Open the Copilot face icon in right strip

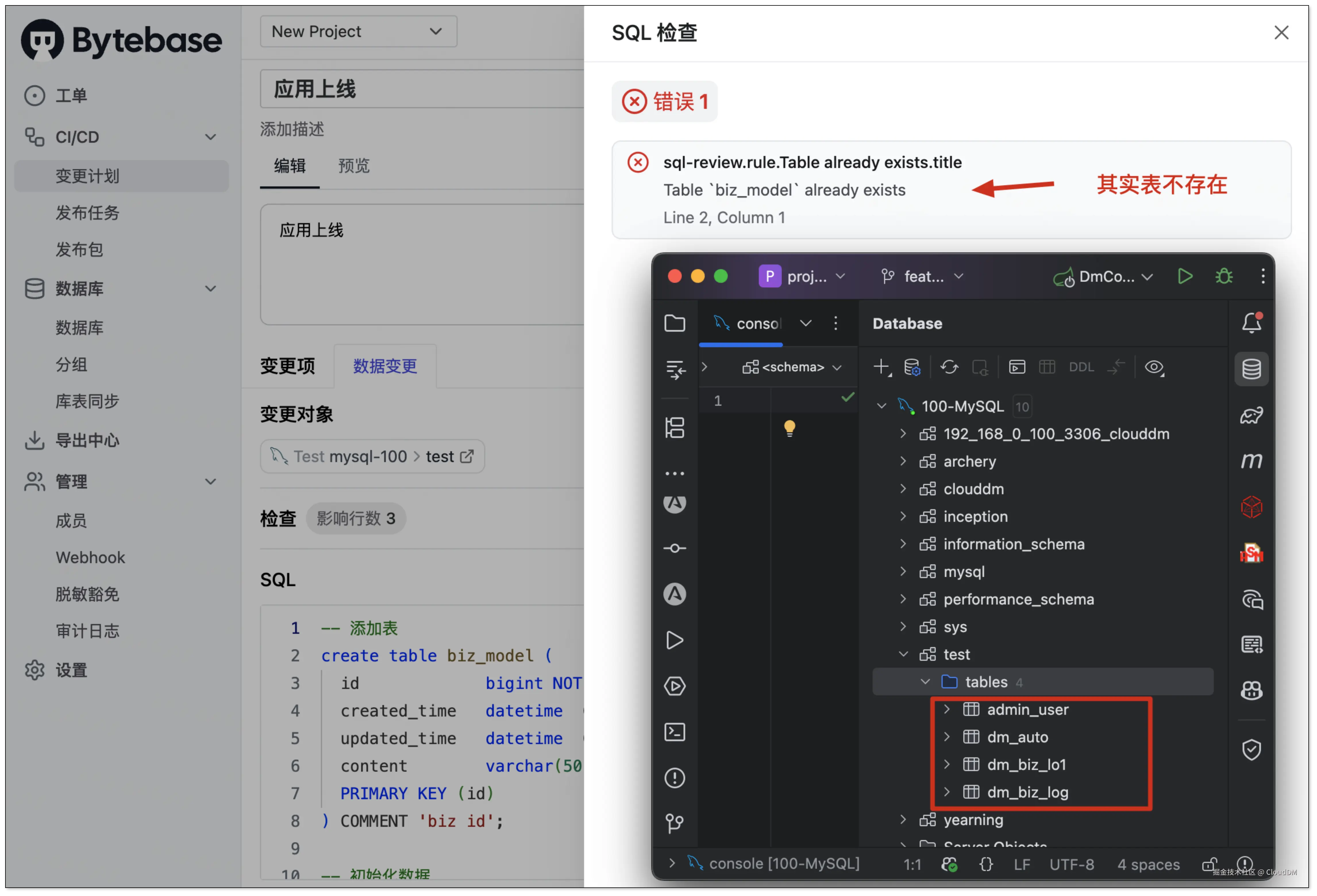pos(1251,690)
